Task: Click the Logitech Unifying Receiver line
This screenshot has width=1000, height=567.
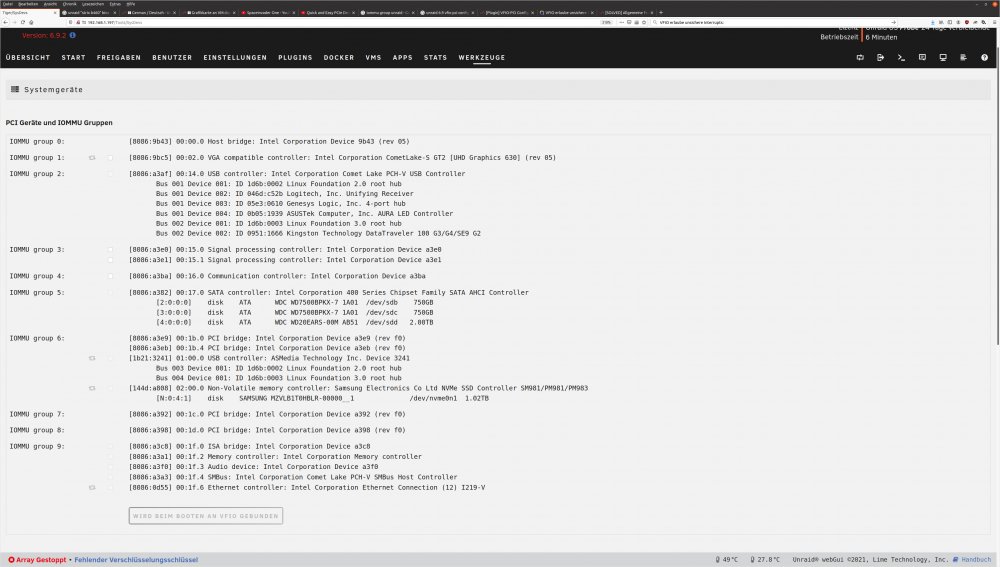Action: click(284, 194)
